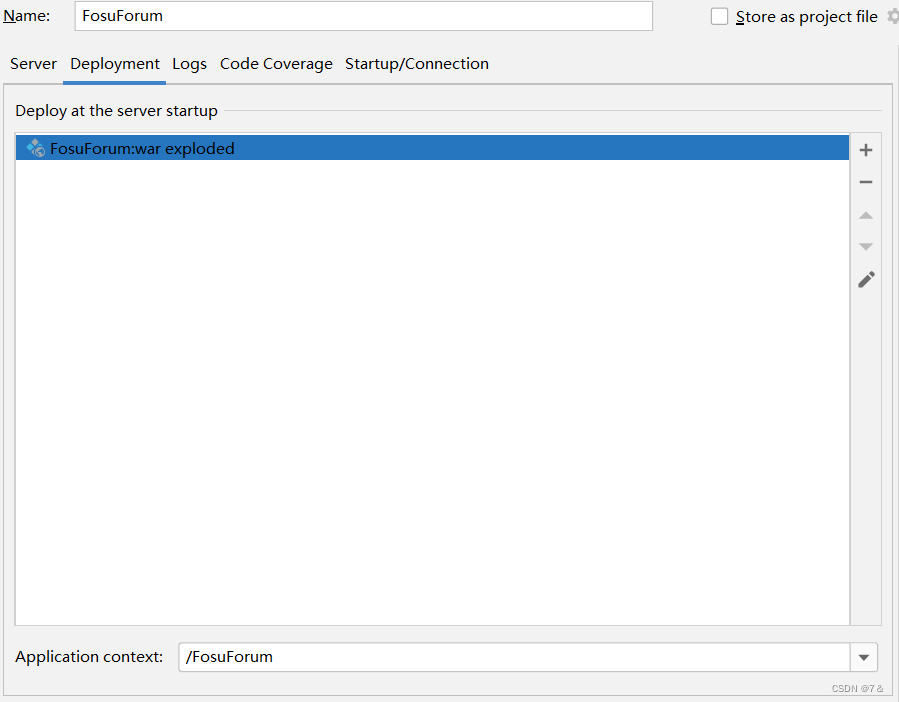Move the artifact up with the up arrow
This screenshot has width=899, height=702.
click(866, 216)
